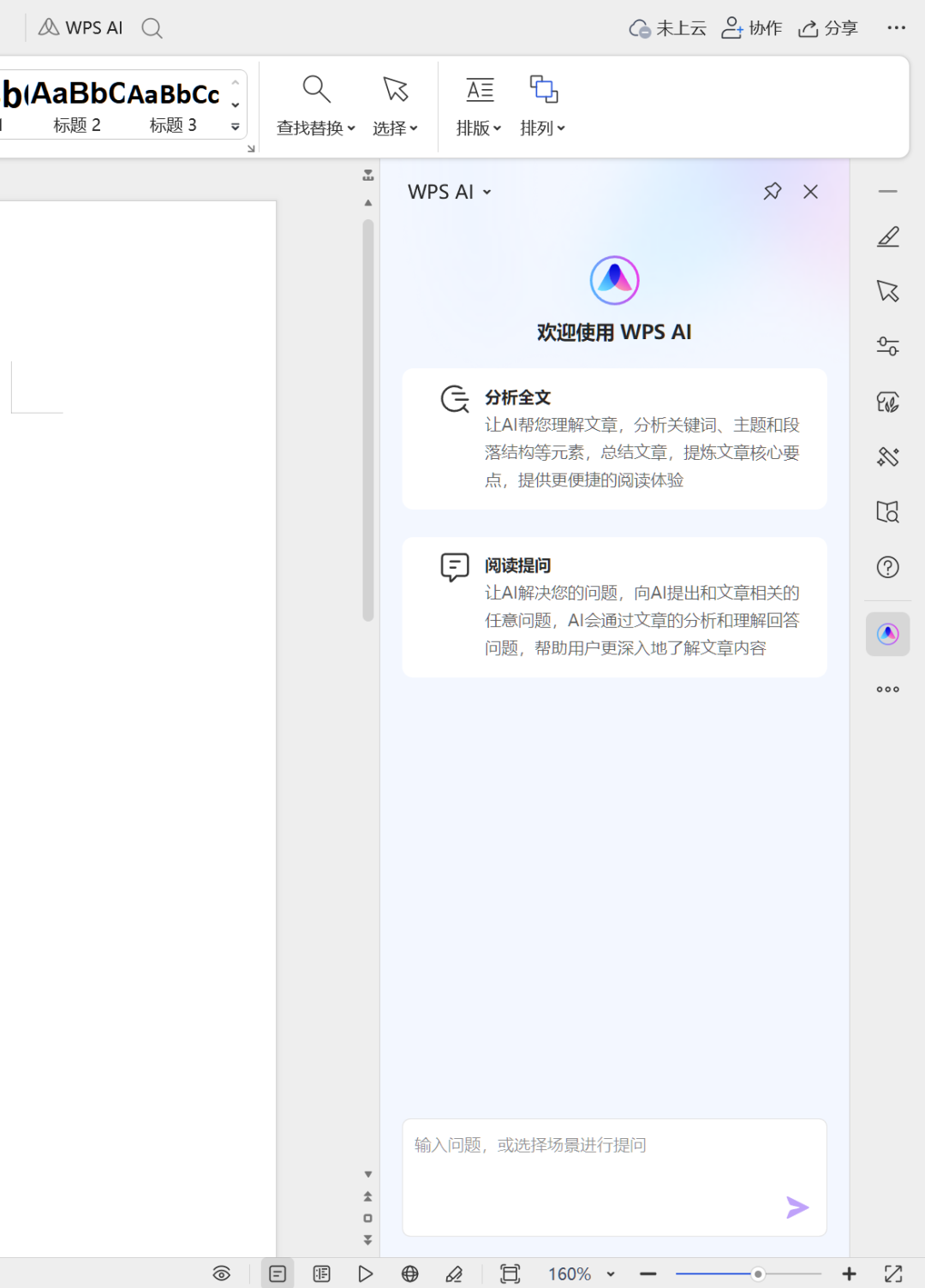Open the three-dot more menu at top right
The height and width of the screenshot is (1288, 925).
click(896, 28)
